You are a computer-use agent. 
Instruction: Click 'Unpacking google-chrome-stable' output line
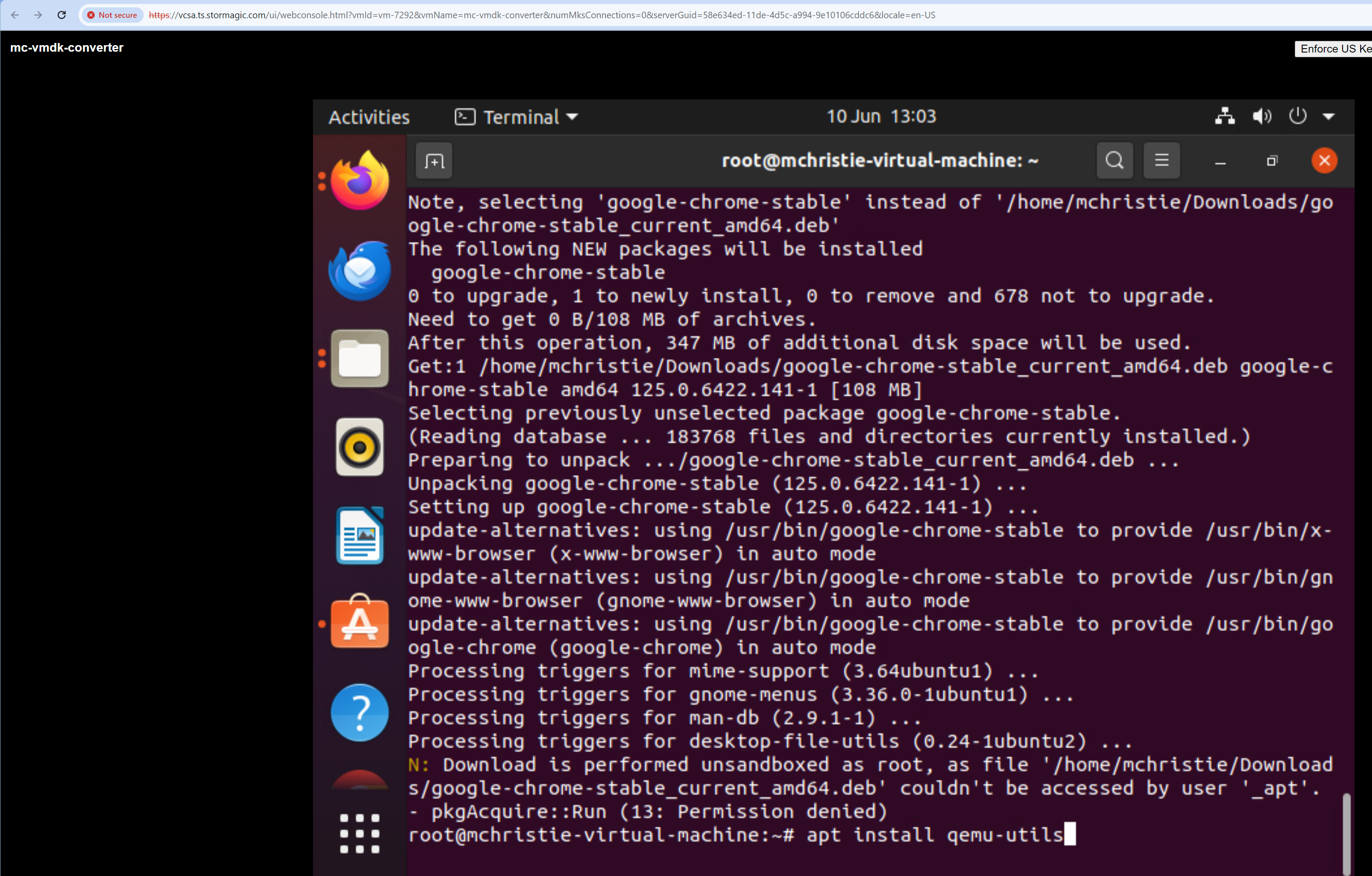point(717,483)
